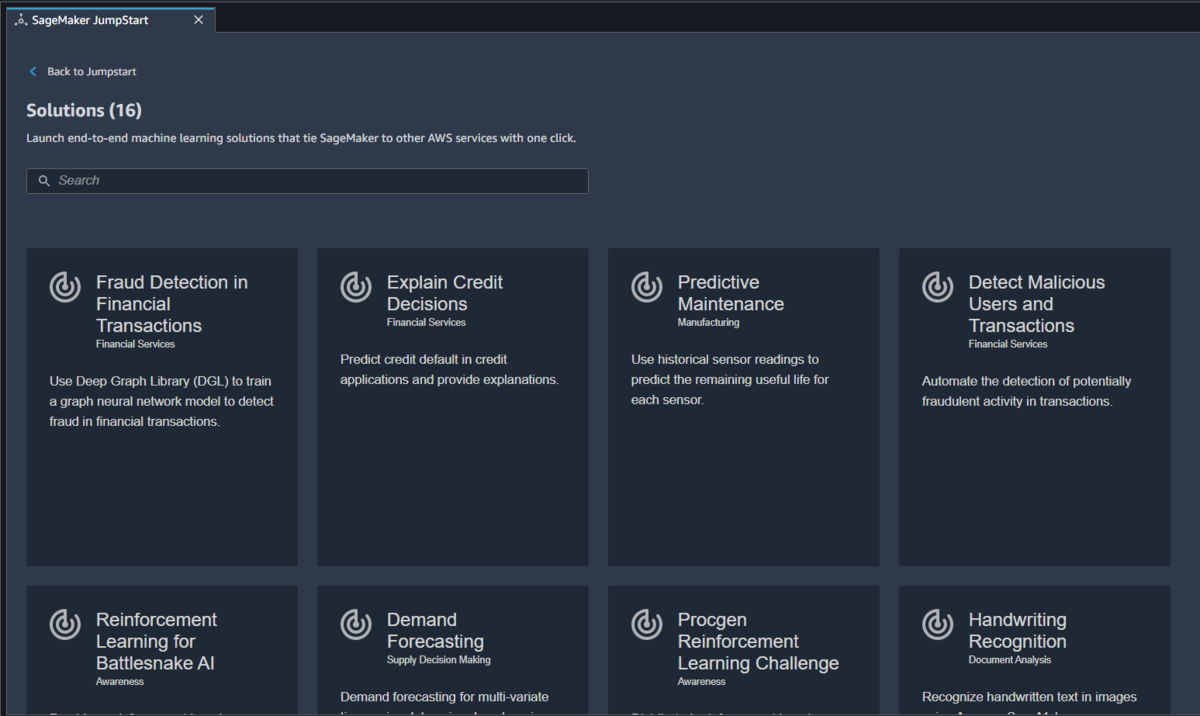Screen dimensions: 1200x716
Task: Open Predictive Maintenance title
Action: (x=731, y=293)
